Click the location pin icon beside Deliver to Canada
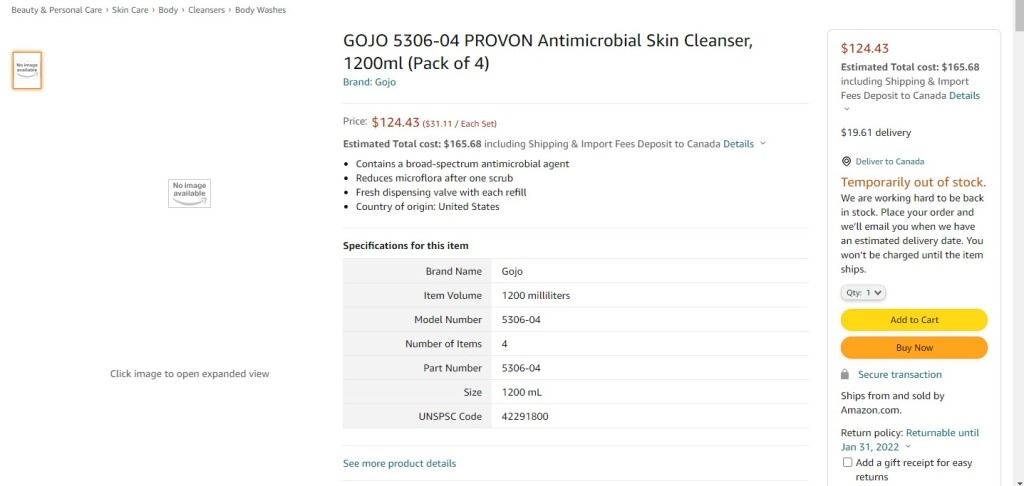 click(846, 161)
